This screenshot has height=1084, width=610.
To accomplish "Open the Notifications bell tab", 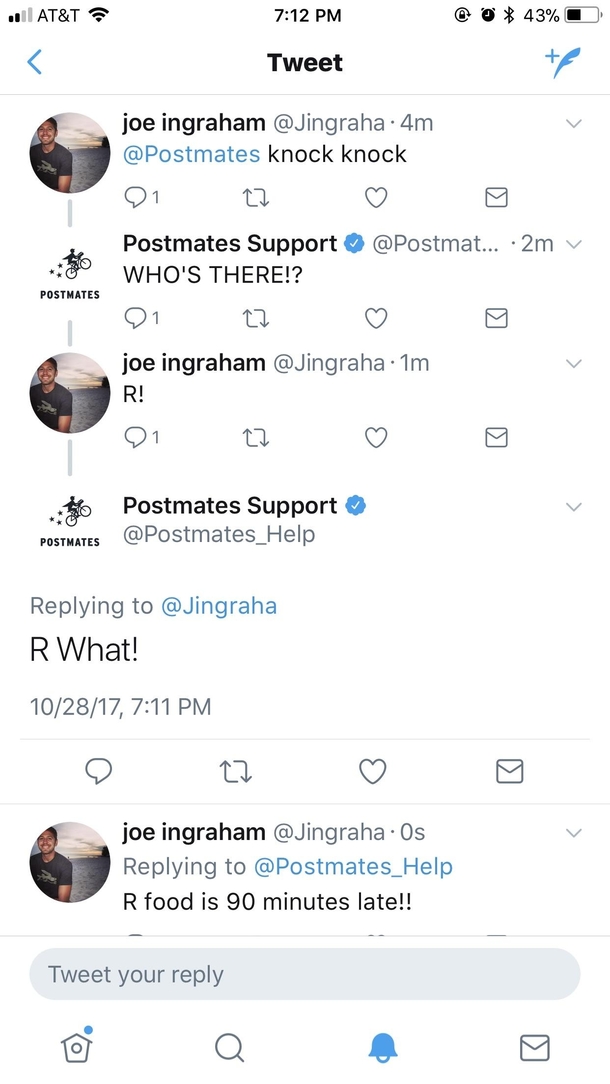I will [382, 1047].
